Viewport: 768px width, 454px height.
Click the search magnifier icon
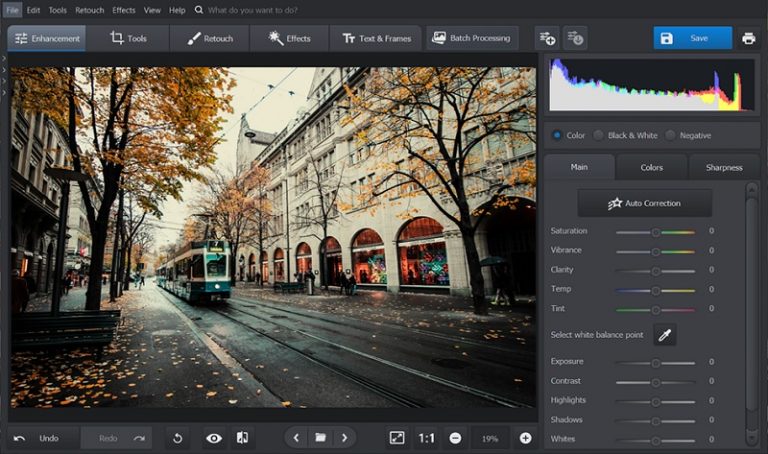coord(198,10)
